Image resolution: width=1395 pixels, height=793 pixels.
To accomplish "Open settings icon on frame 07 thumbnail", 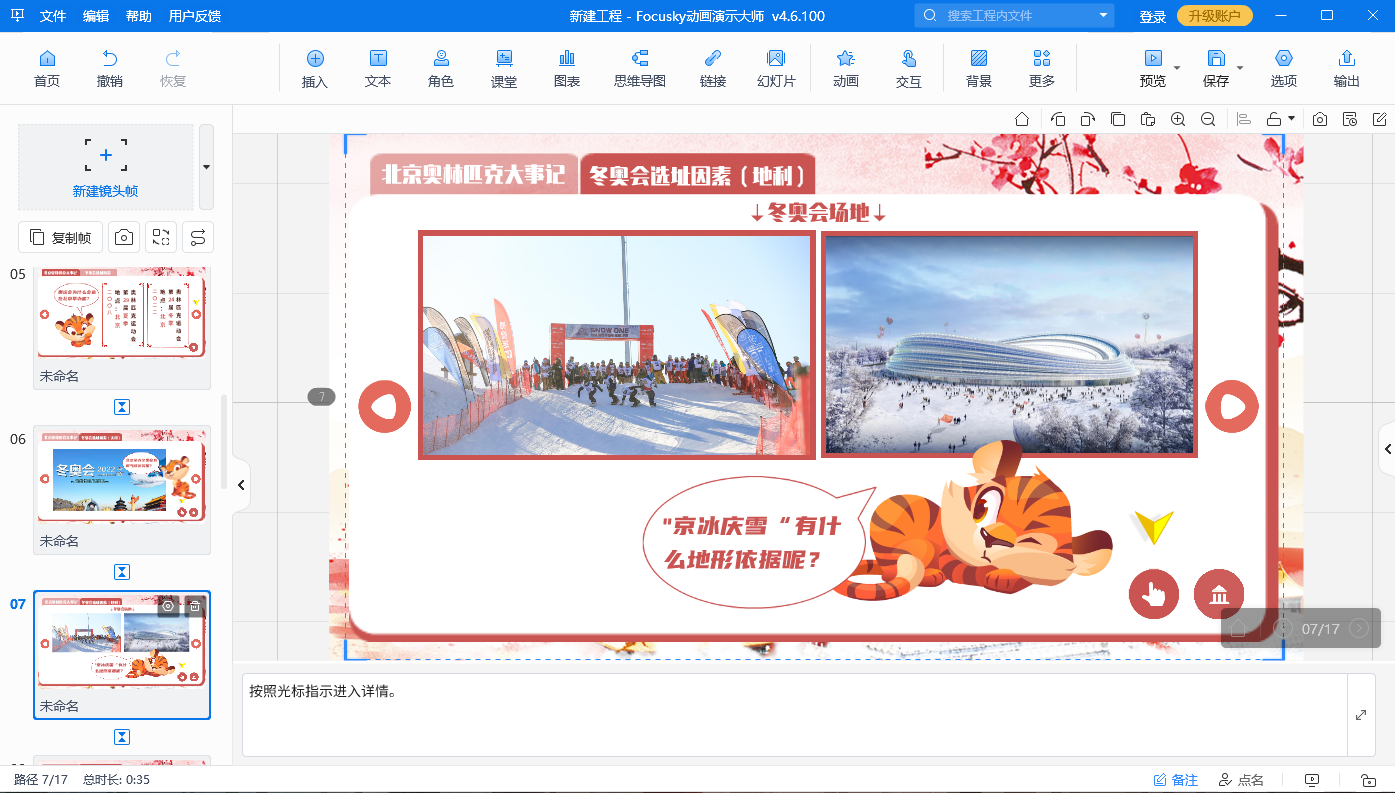I will 168,606.
